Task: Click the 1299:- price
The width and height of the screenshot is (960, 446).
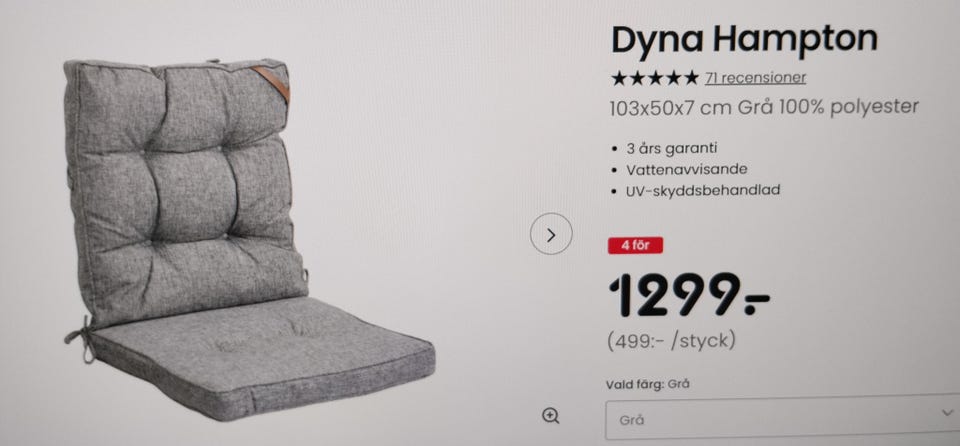Action: coord(689,296)
